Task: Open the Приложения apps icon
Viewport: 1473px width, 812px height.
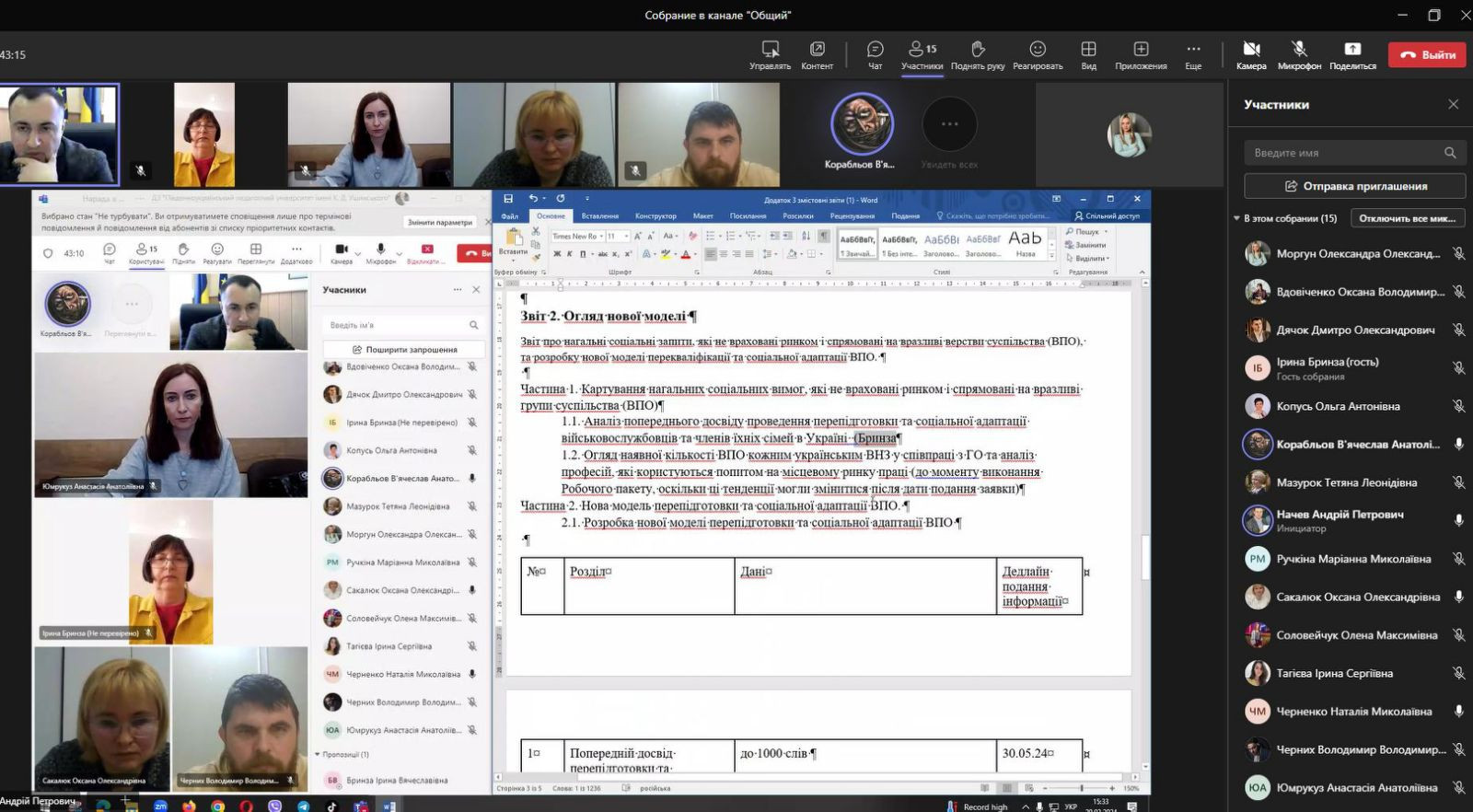Action: click(1141, 54)
